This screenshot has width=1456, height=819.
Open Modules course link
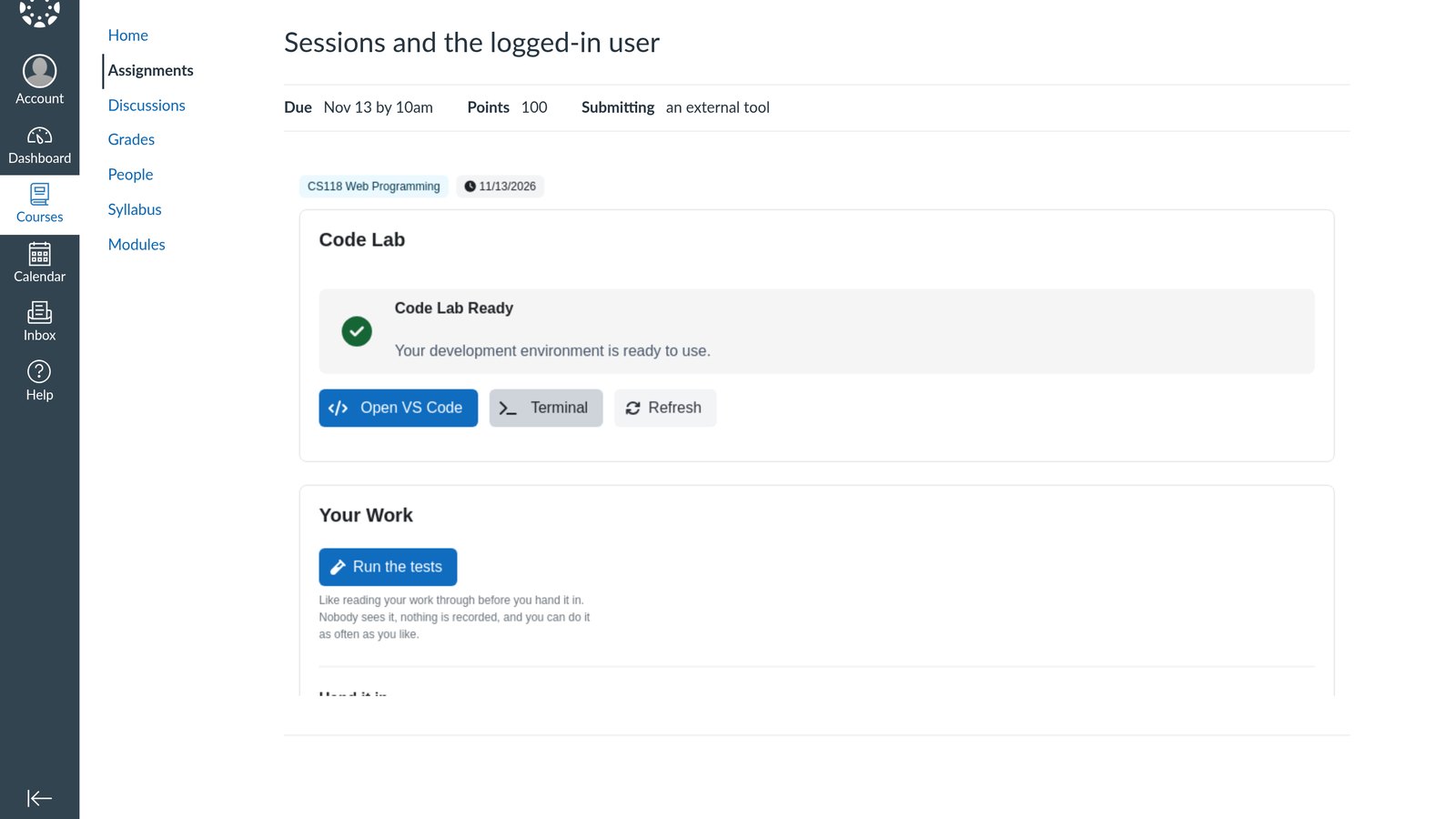tap(136, 245)
